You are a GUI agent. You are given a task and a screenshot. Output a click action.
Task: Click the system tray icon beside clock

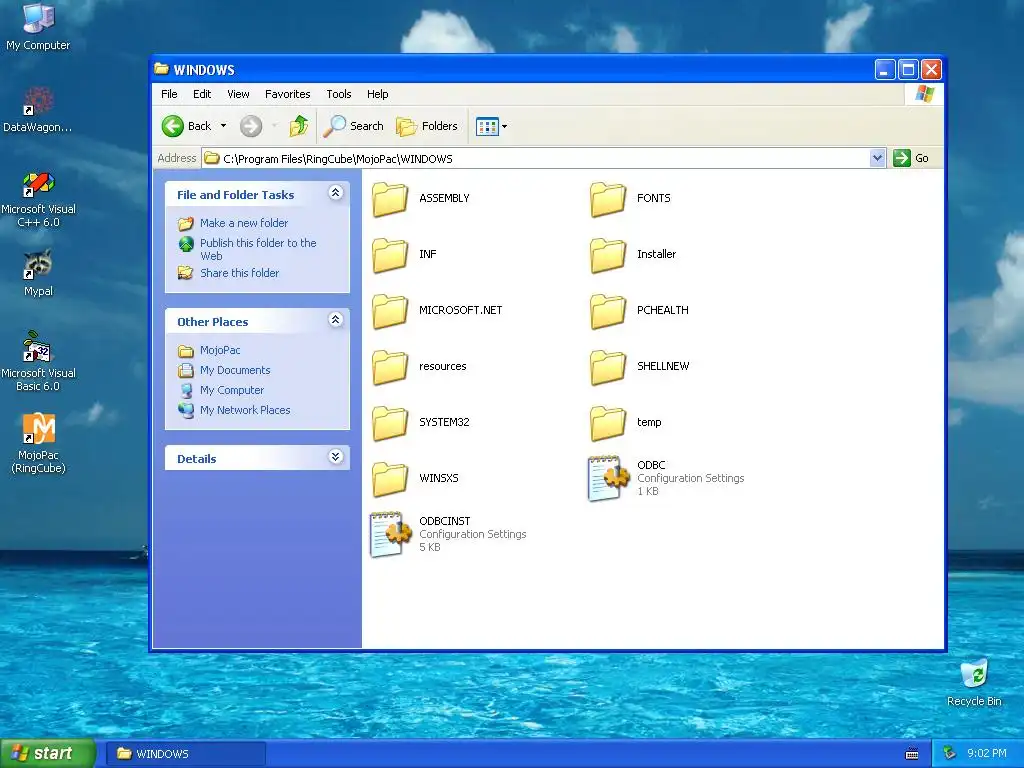[950, 754]
